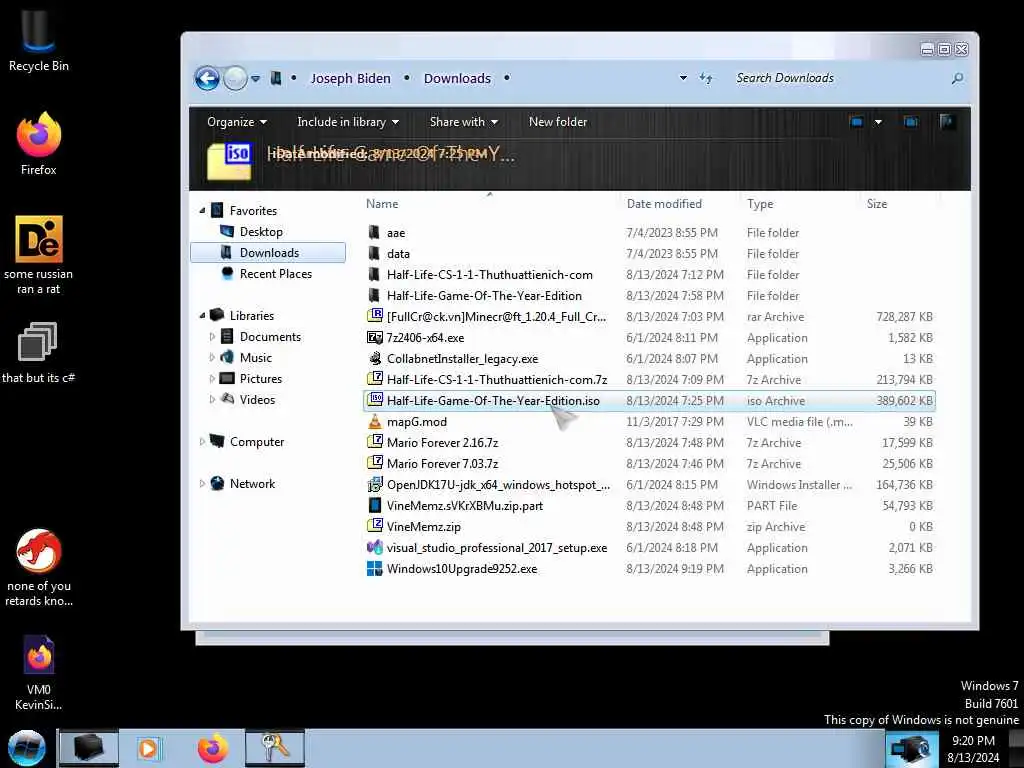Sort by the Type column header
Viewport: 1024px width, 768px height.
coord(801,204)
